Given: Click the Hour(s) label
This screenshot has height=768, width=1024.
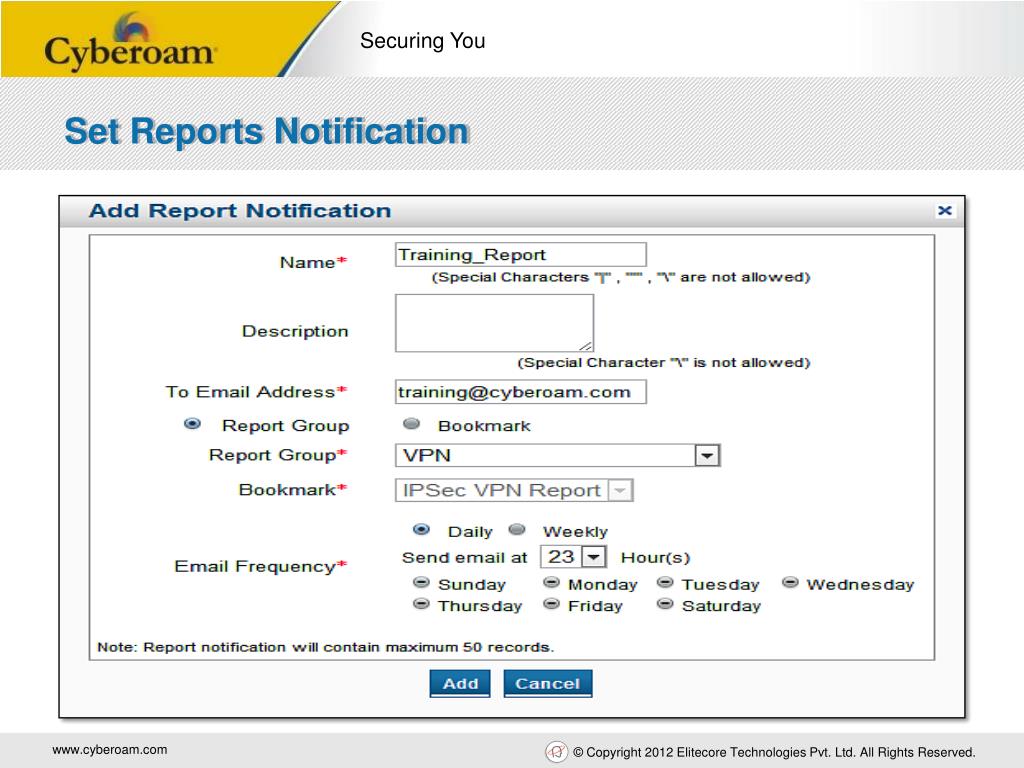Looking at the screenshot, I should (x=655, y=558).
